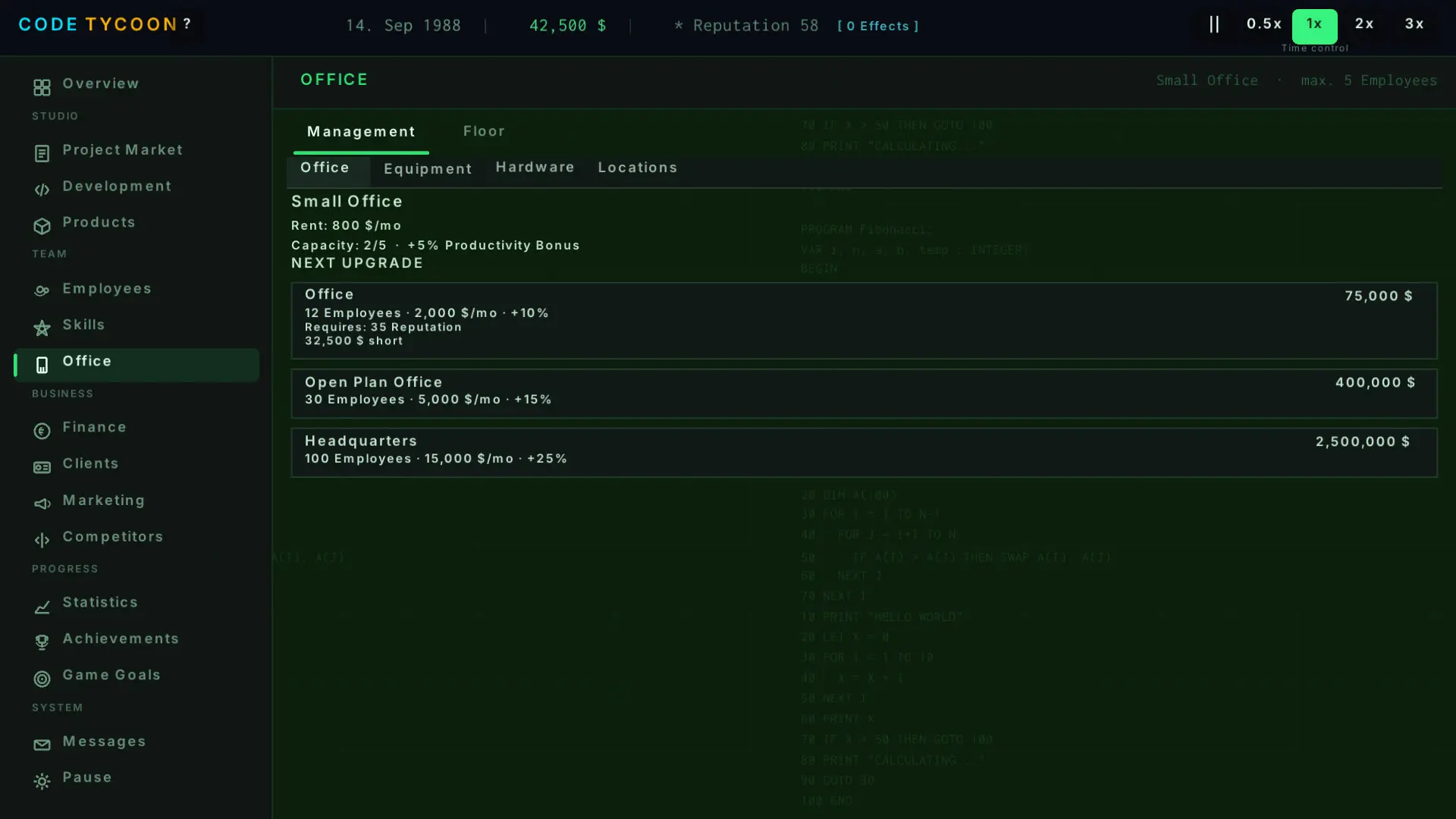Pause the game with the pause bars
Viewport: 1456px width, 819px height.
(1214, 25)
